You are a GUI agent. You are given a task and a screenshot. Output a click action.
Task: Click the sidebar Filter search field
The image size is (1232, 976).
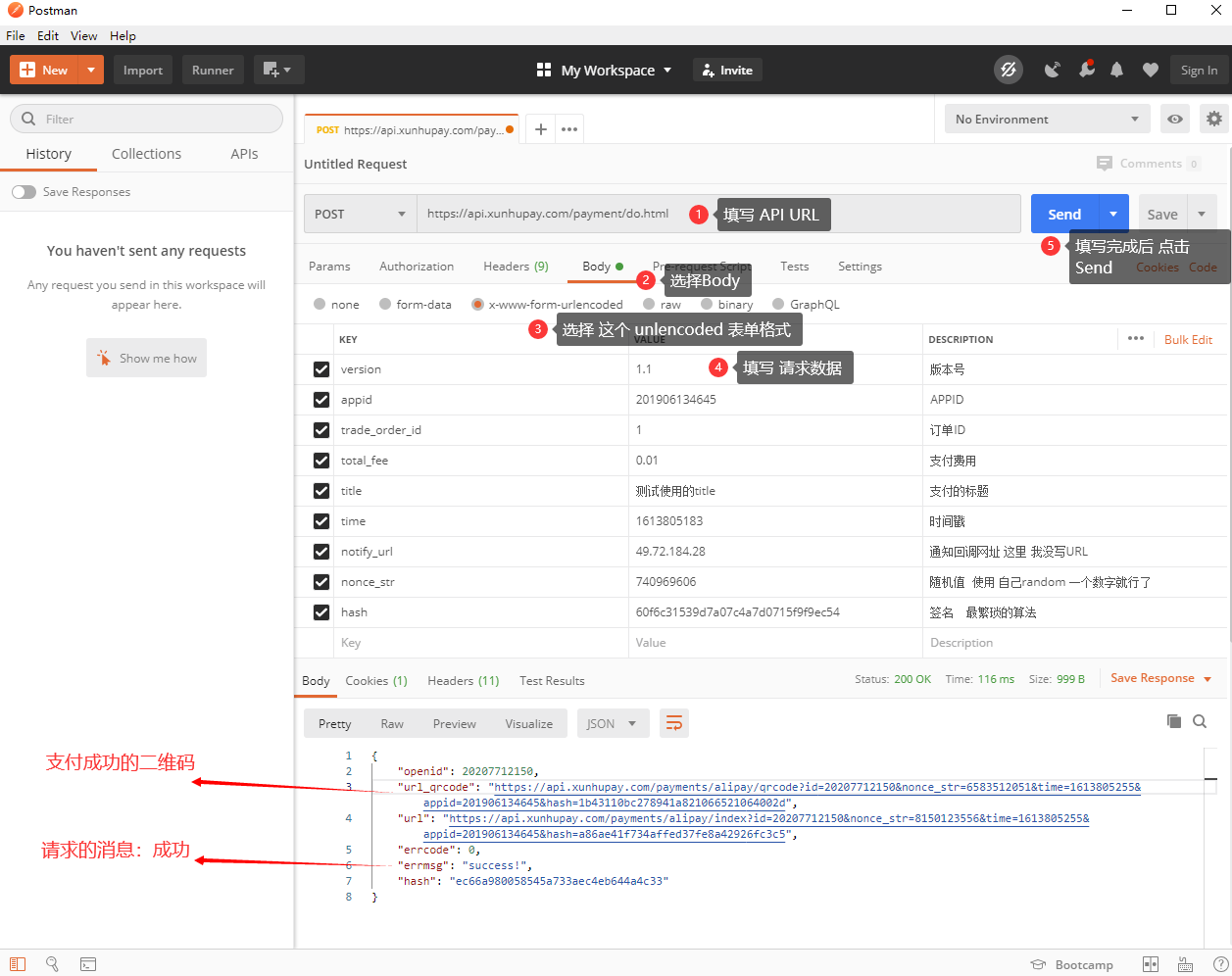click(x=147, y=119)
